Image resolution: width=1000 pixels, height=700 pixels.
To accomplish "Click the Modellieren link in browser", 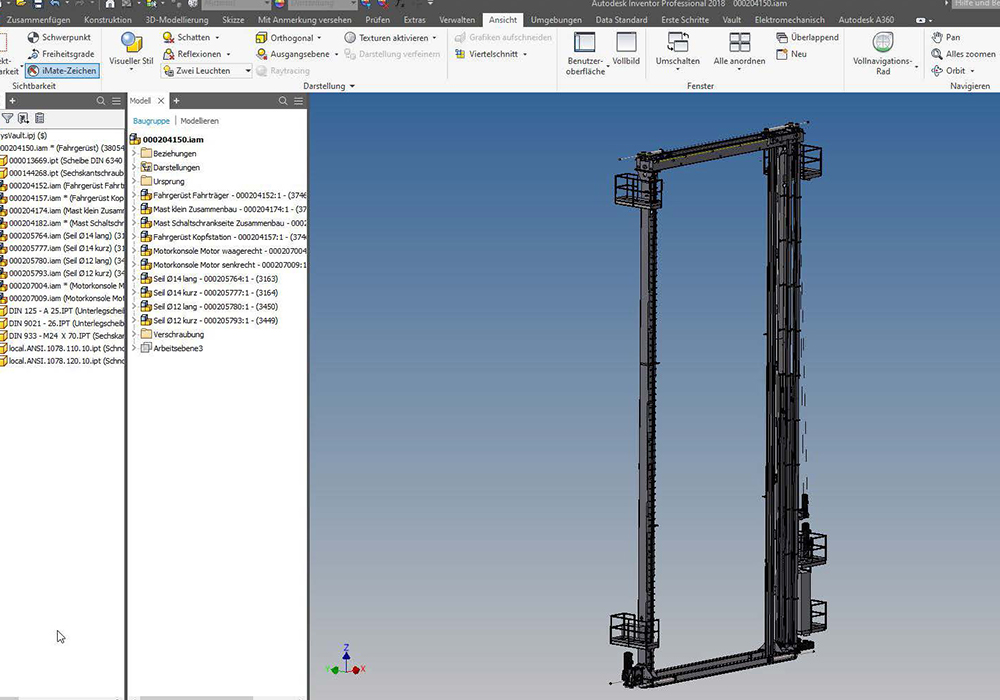I will (199, 120).
